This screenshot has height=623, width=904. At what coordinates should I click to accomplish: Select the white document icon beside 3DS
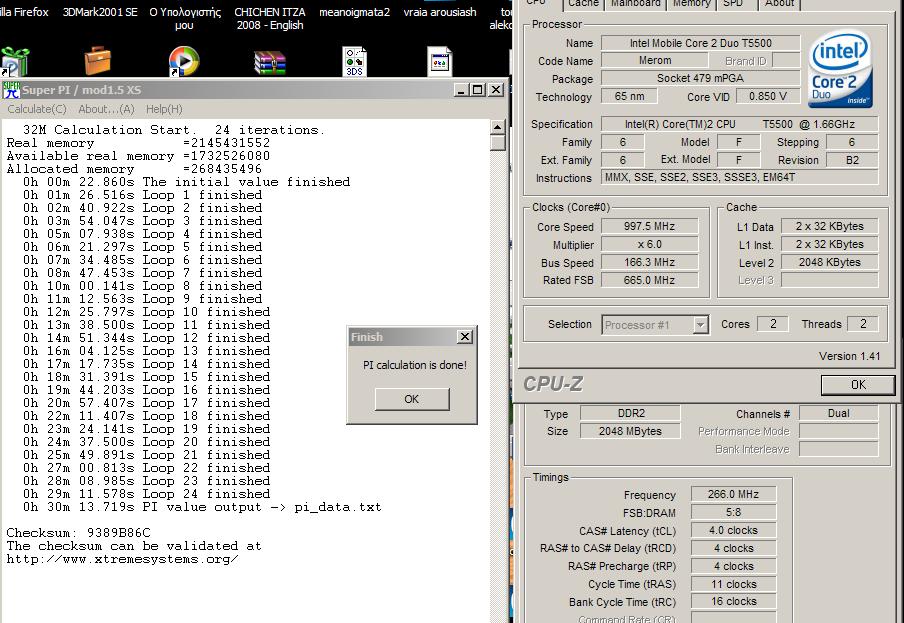pos(439,61)
